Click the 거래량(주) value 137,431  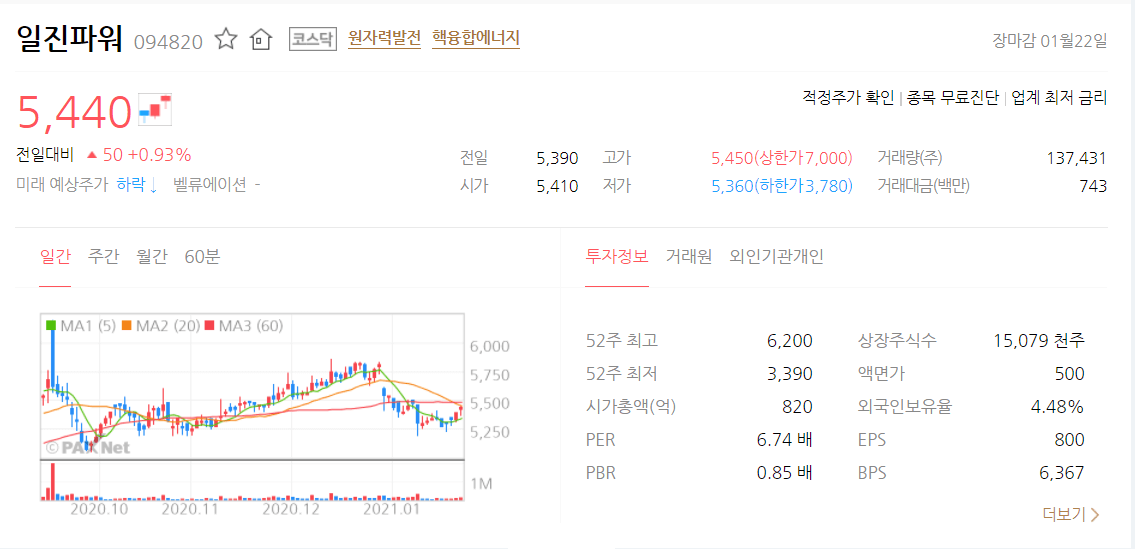pyautogui.click(x=1077, y=157)
